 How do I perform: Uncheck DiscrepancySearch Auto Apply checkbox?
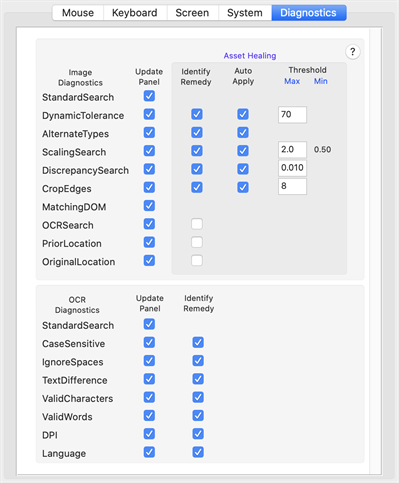point(243,169)
